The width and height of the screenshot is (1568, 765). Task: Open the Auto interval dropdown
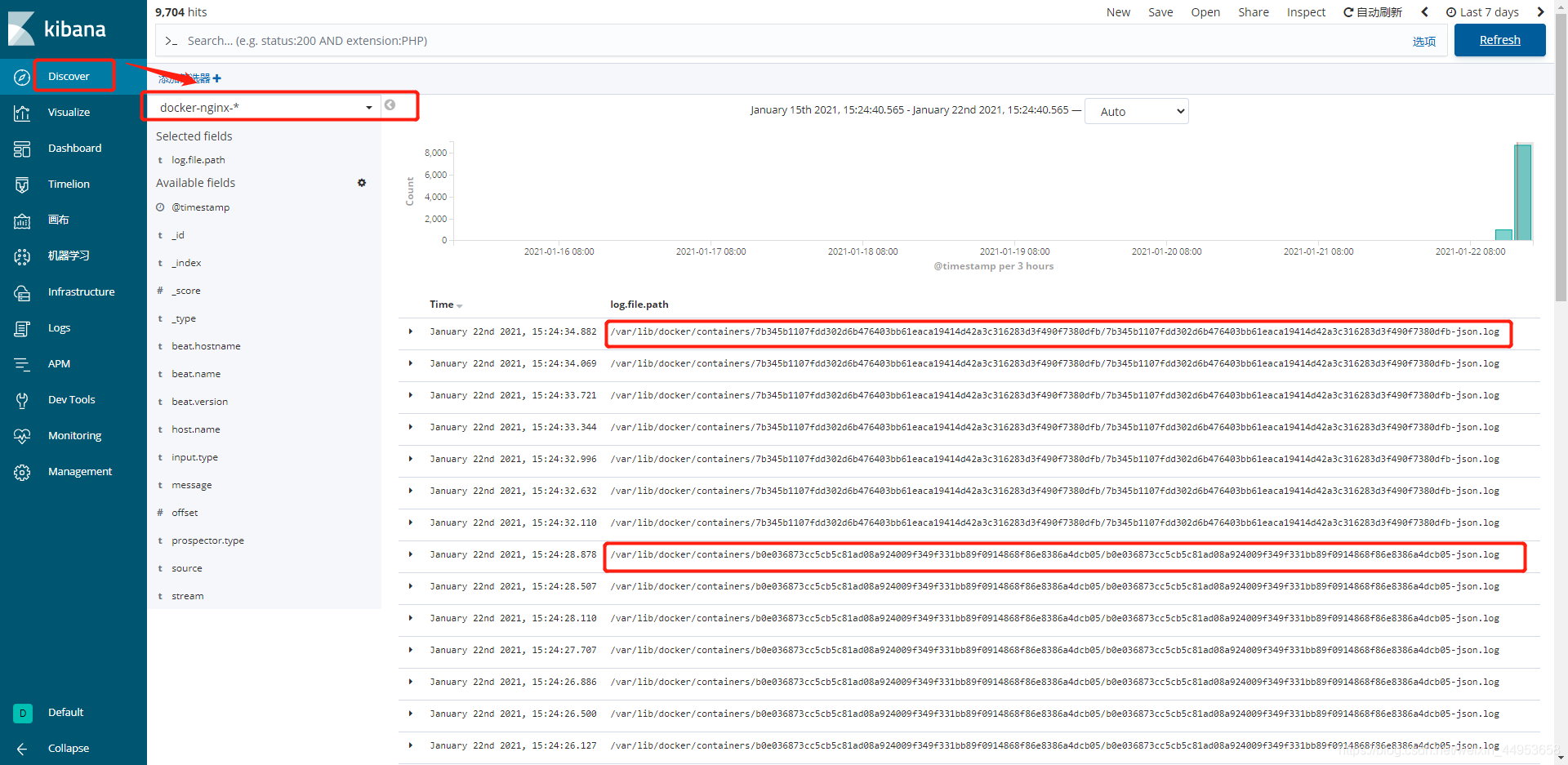[1136, 112]
